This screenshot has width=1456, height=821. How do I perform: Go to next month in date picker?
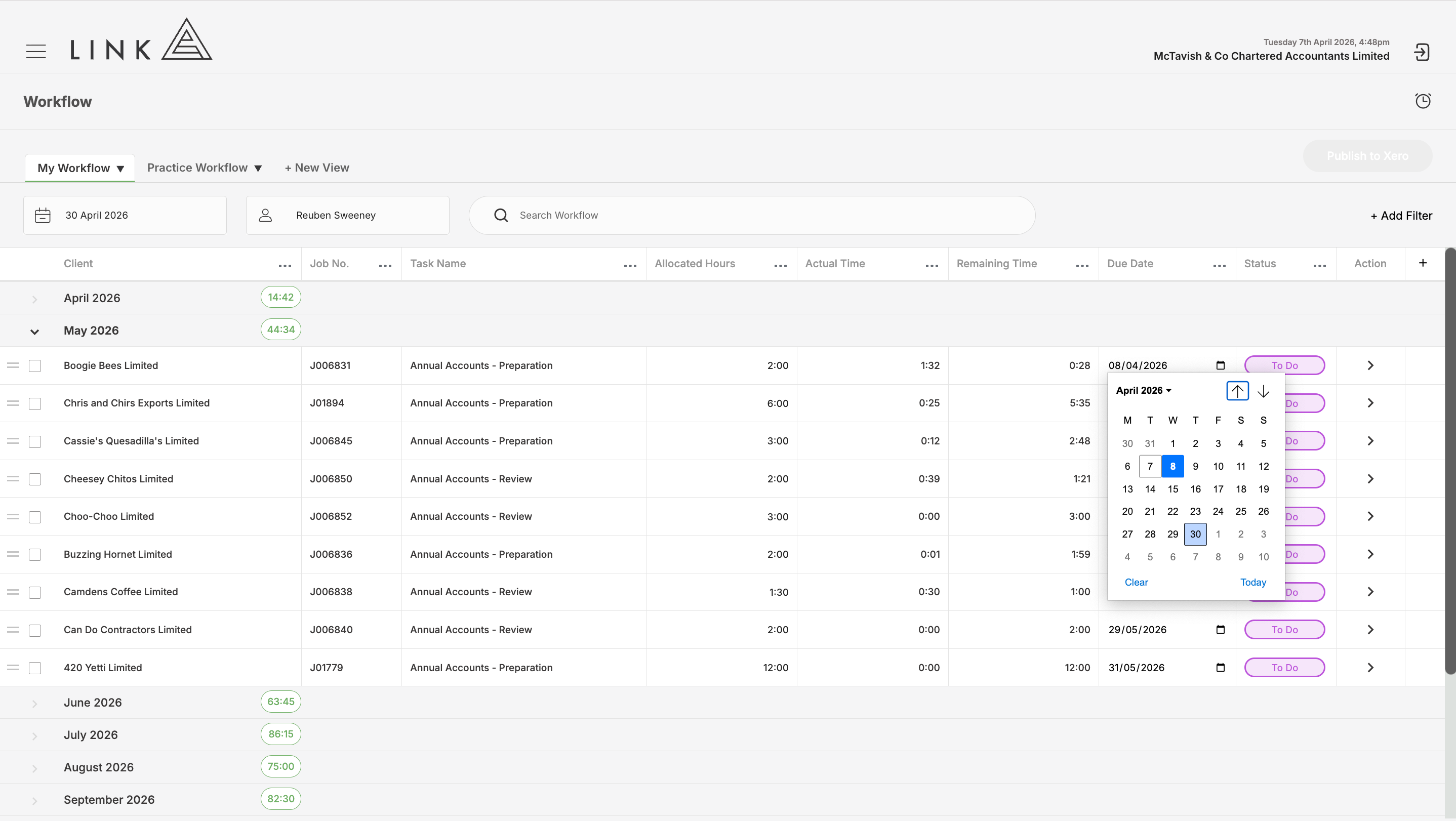click(x=1263, y=391)
